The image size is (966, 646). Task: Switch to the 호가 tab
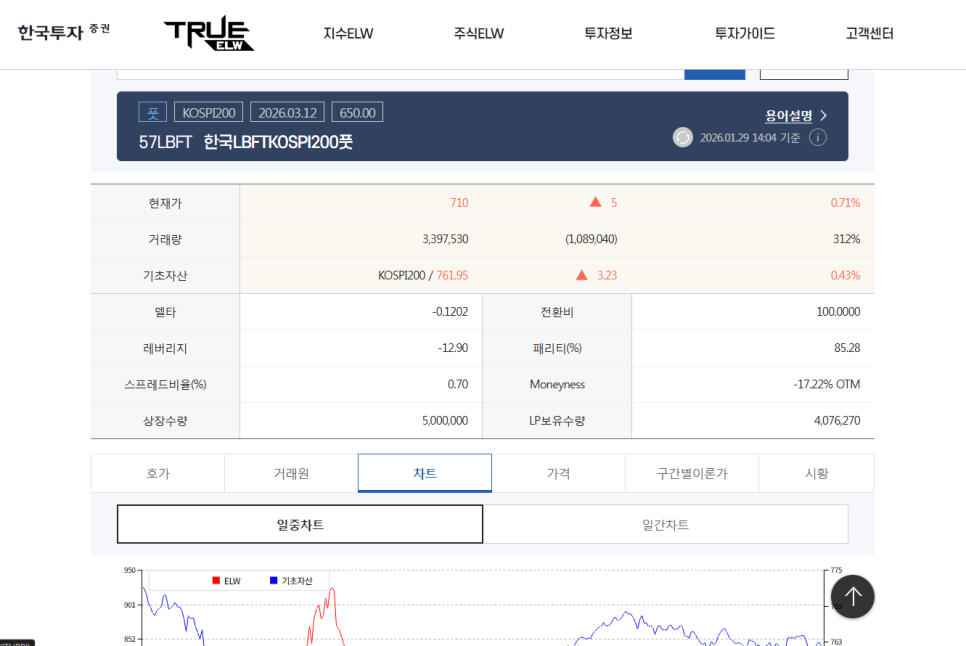pyautogui.click(x=158, y=473)
